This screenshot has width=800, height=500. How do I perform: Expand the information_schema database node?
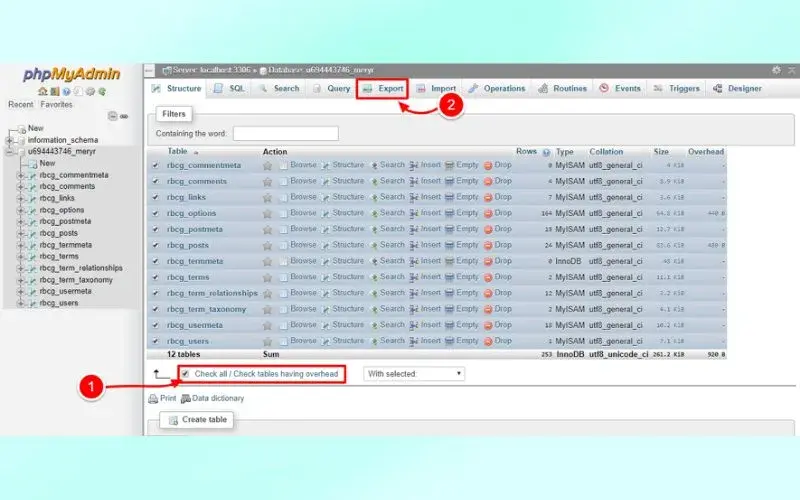click(9, 140)
